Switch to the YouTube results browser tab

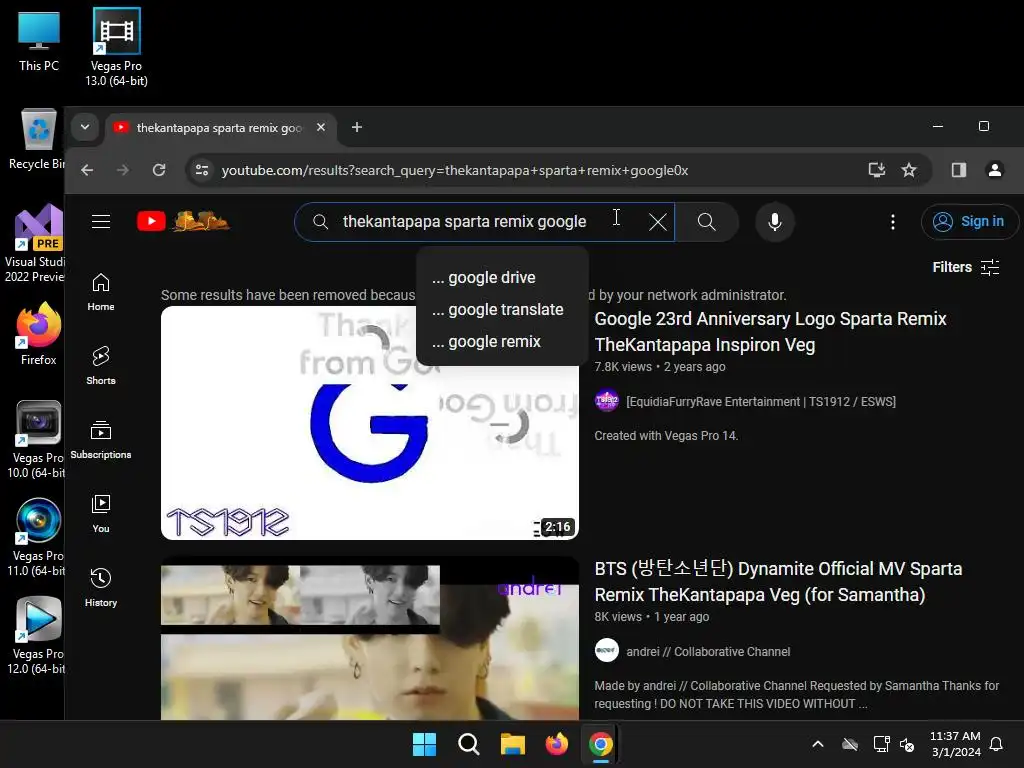[x=221, y=128]
